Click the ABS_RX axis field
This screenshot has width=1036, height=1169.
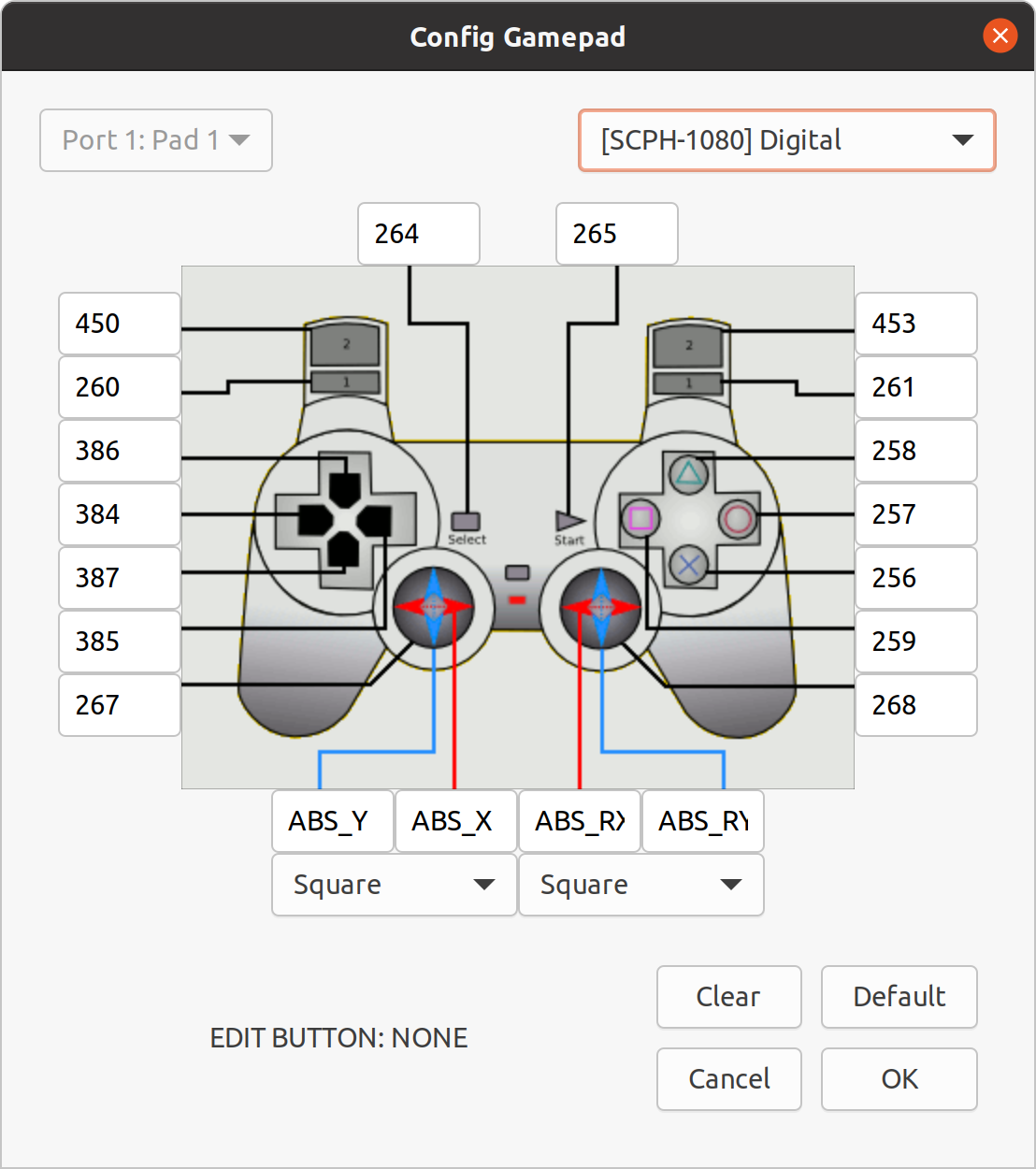(x=580, y=821)
